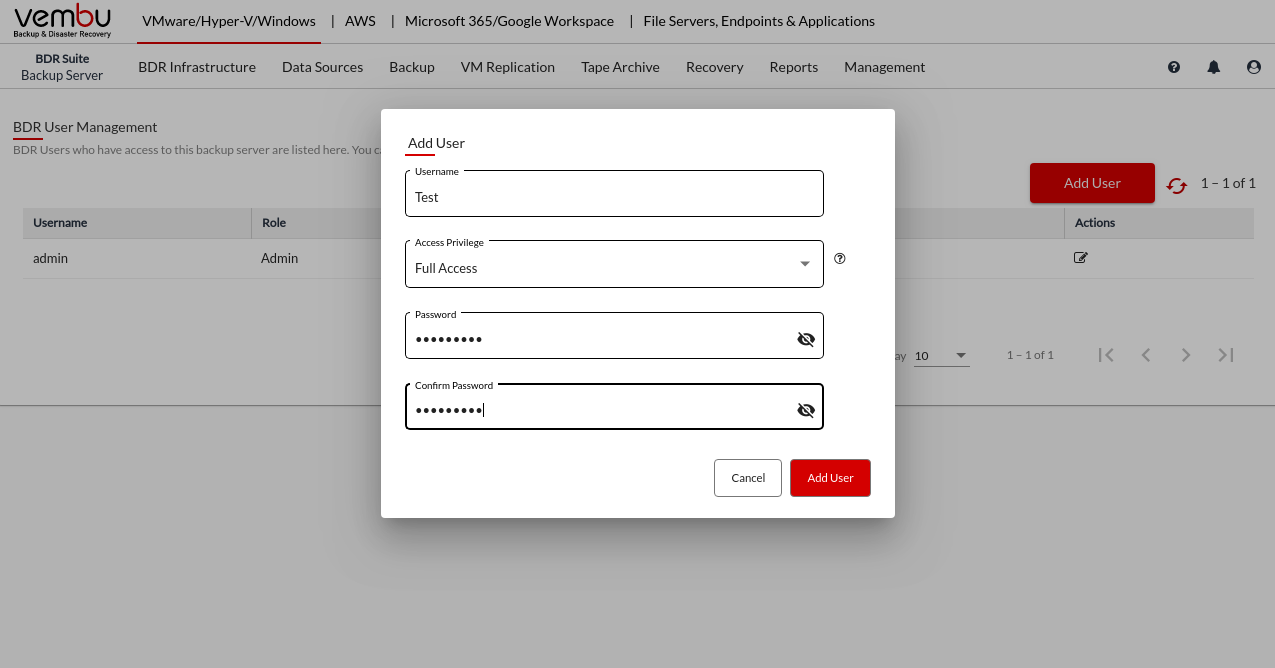
Task: Click the Access Privilege help icon
Action: 840,258
